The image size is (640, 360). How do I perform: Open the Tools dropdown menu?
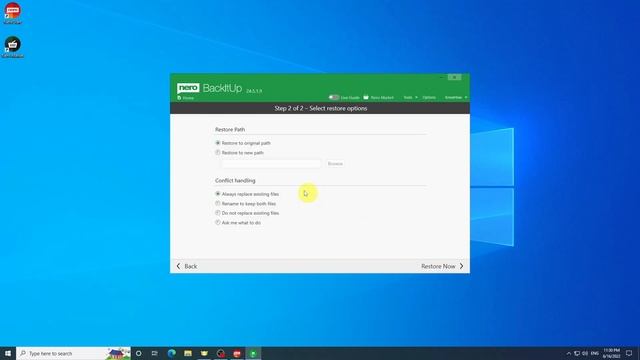tap(410, 98)
